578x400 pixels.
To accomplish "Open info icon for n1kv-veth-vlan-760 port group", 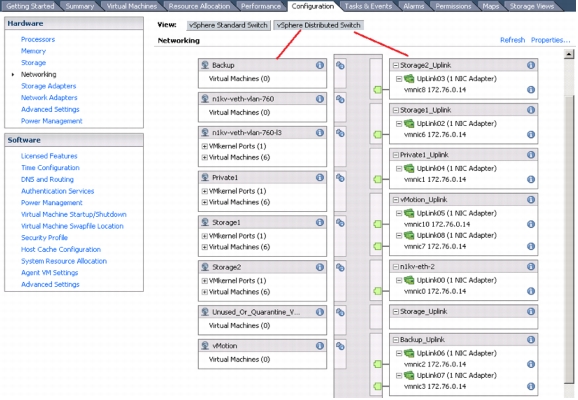I will [x=320, y=99].
